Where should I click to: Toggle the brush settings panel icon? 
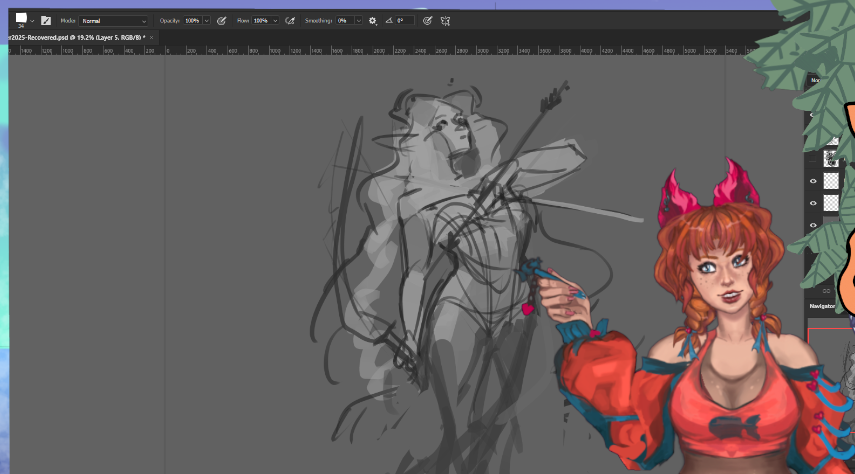point(46,21)
